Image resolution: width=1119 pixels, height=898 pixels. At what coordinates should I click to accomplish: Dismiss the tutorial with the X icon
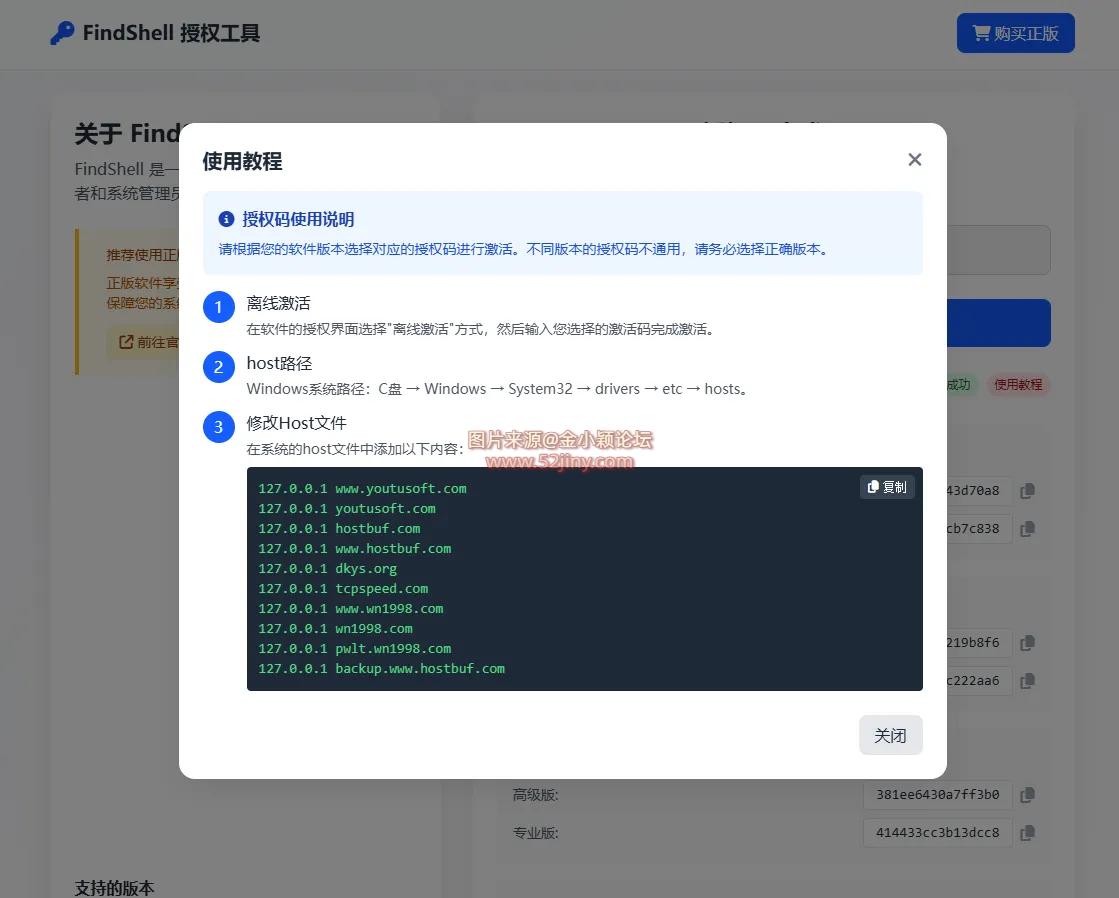click(914, 159)
